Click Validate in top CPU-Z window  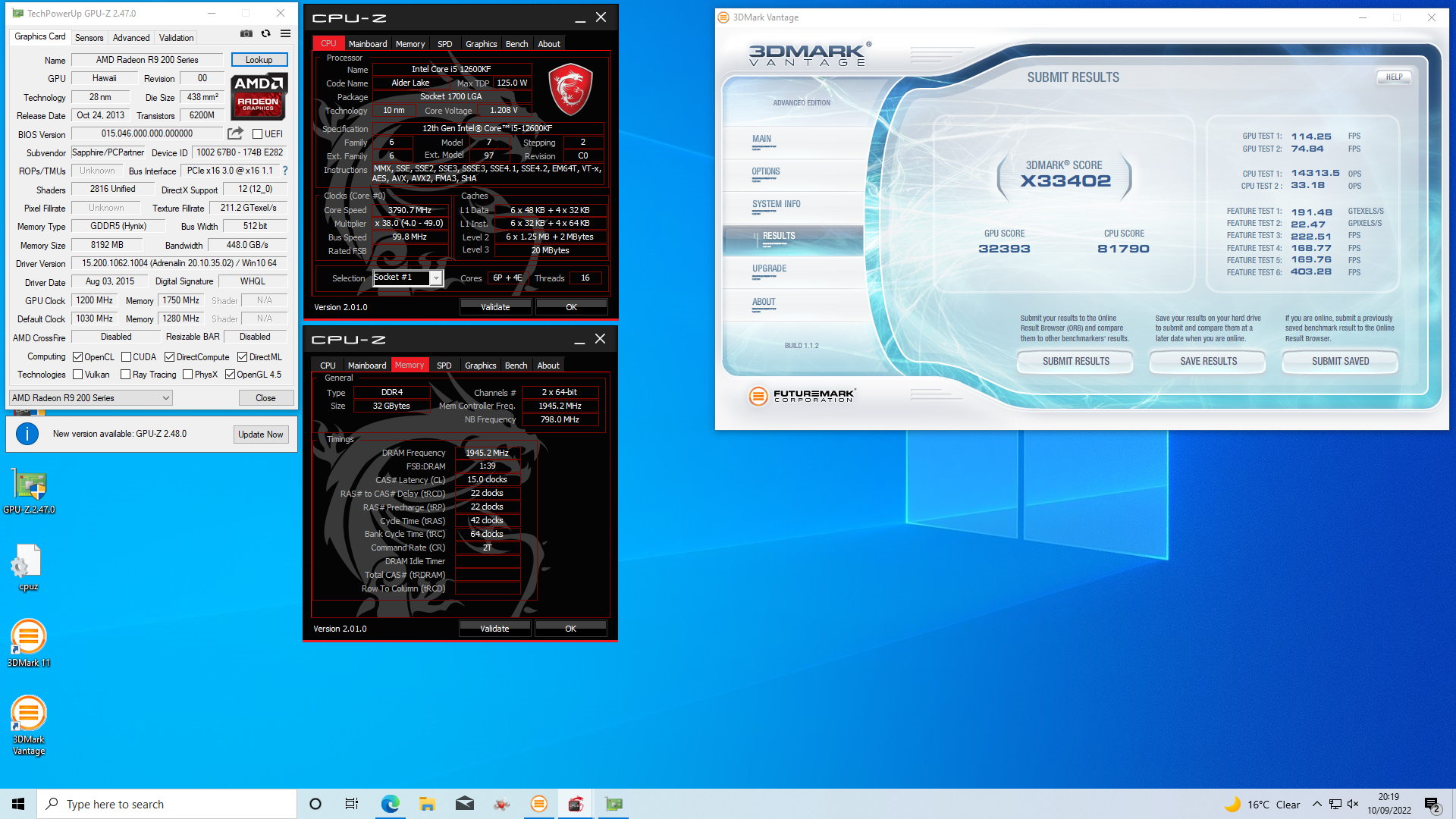495,307
